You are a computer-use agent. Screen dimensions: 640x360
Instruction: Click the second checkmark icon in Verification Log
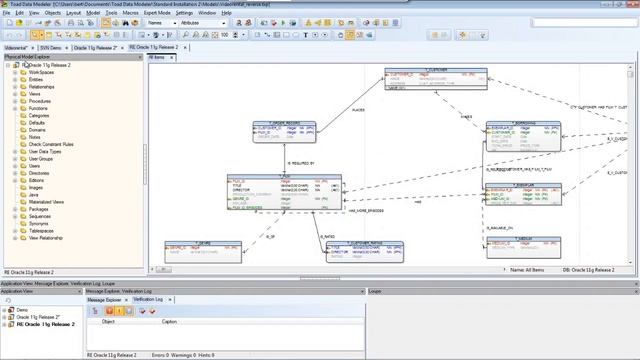tap(152, 311)
